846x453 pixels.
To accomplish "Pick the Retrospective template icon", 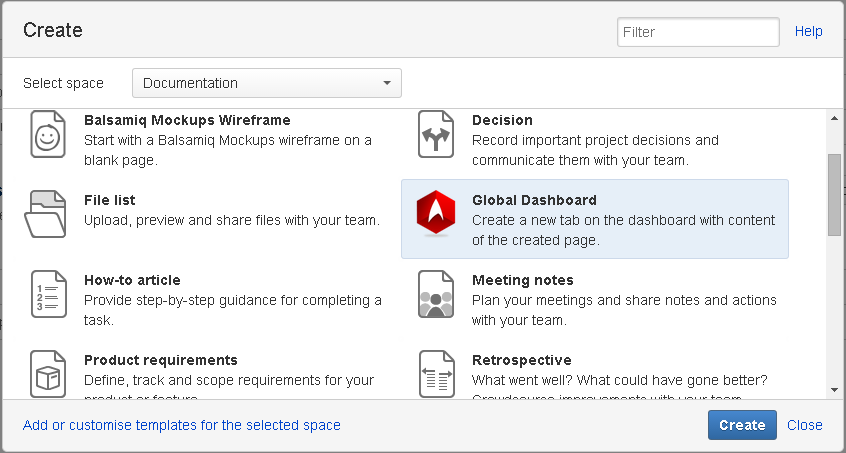I will [435, 373].
